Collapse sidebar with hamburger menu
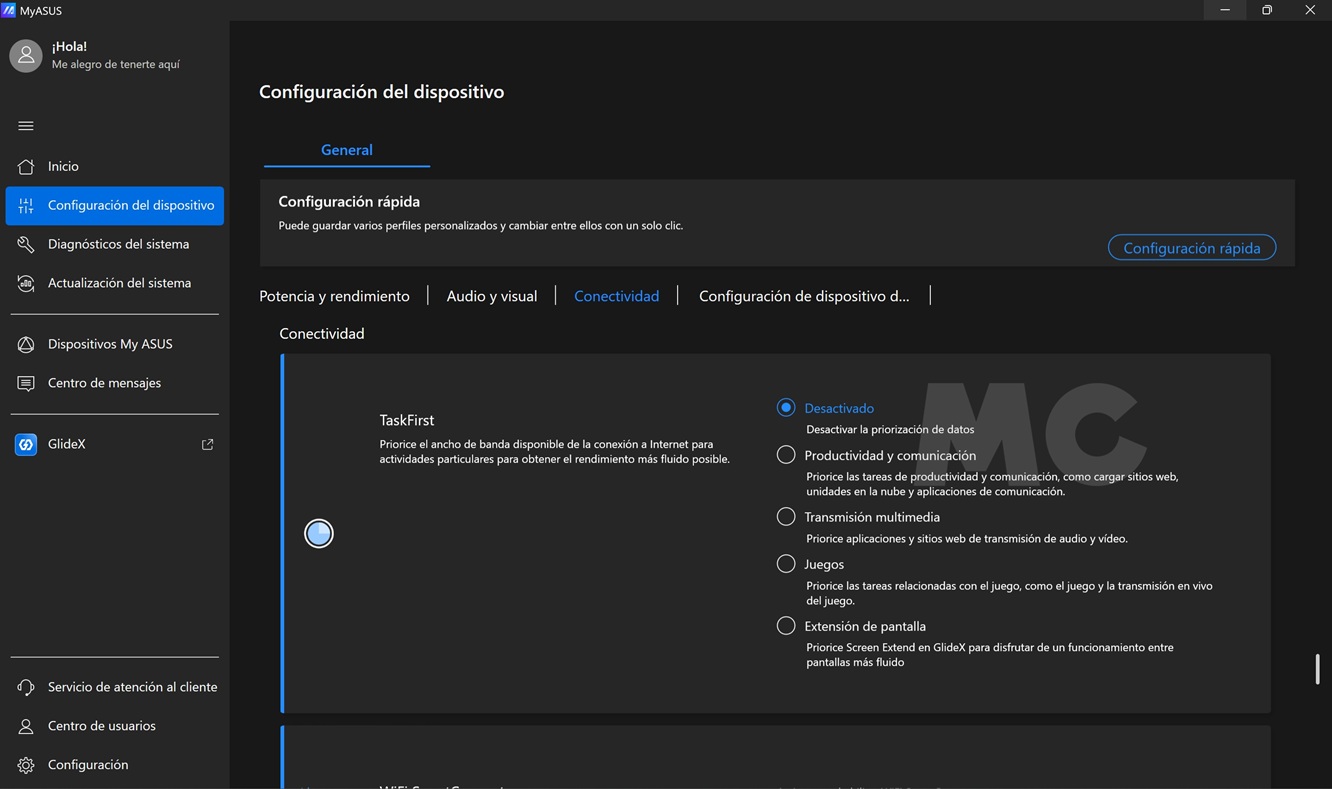 (x=26, y=126)
